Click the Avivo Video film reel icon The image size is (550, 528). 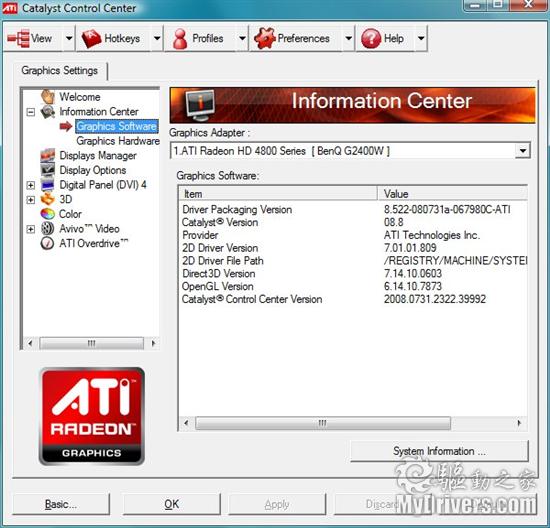pos(47,229)
